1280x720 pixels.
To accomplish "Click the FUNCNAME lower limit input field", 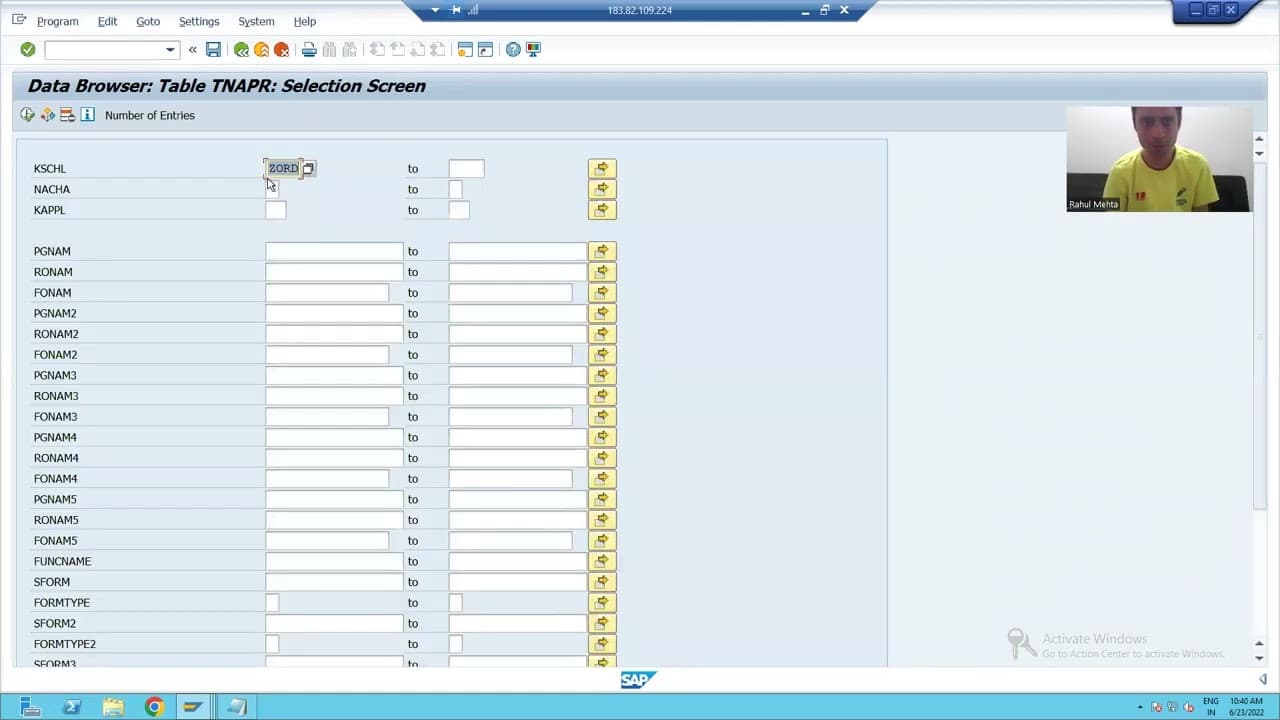I will 334,561.
